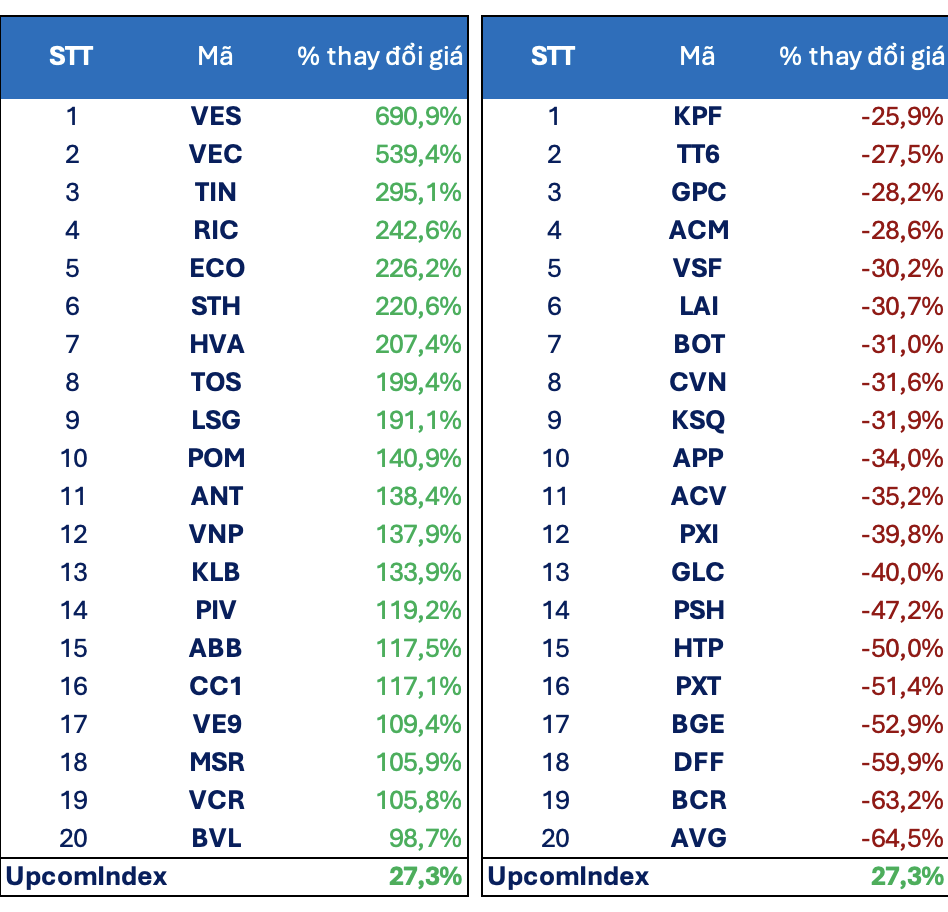Click the -50,0% value for HTP
This screenshot has width=948, height=912.
(x=902, y=648)
